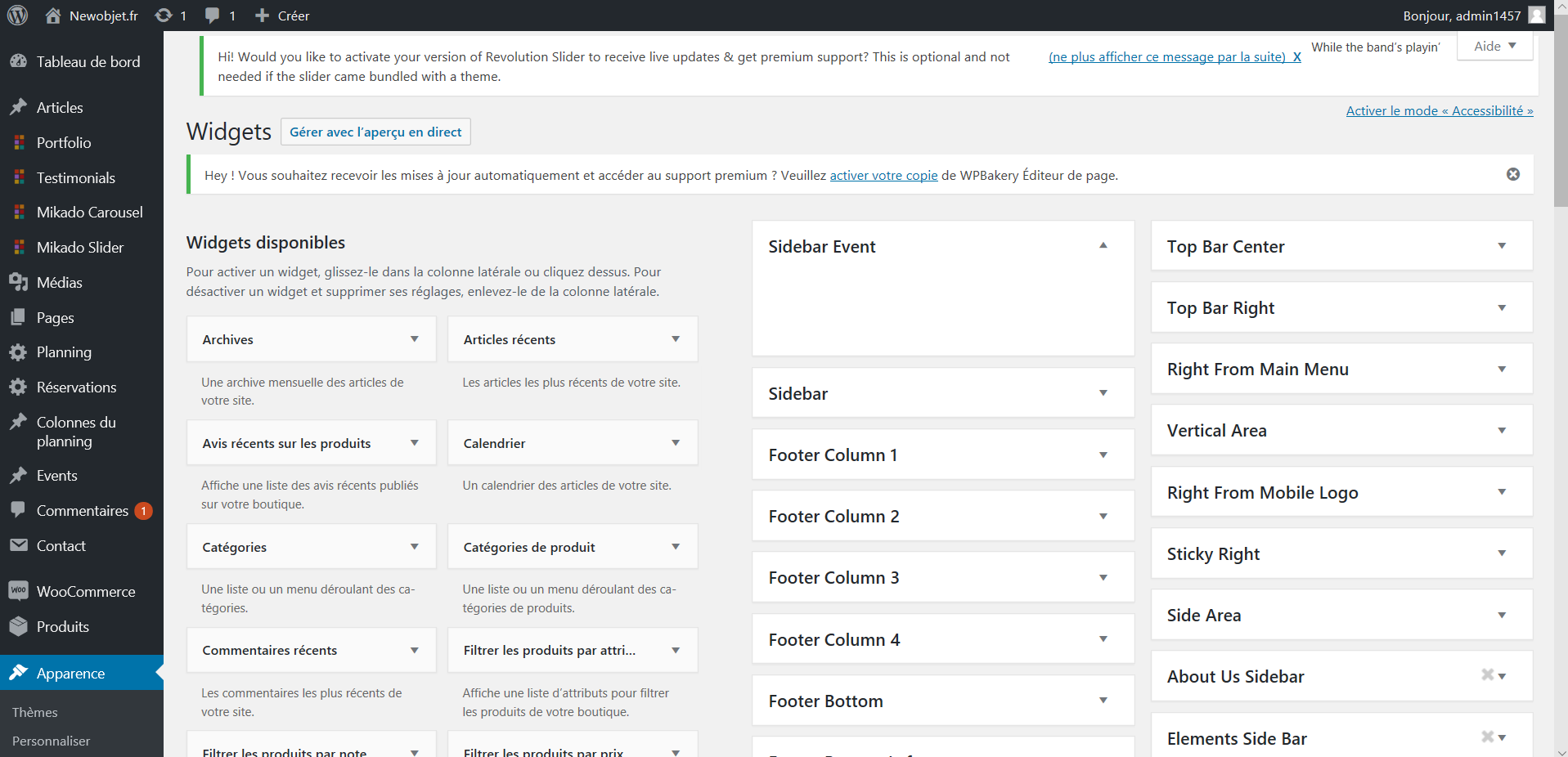The width and height of the screenshot is (1568, 757).
Task: Collapse the Sidebar Event widget area
Action: tap(1103, 245)
